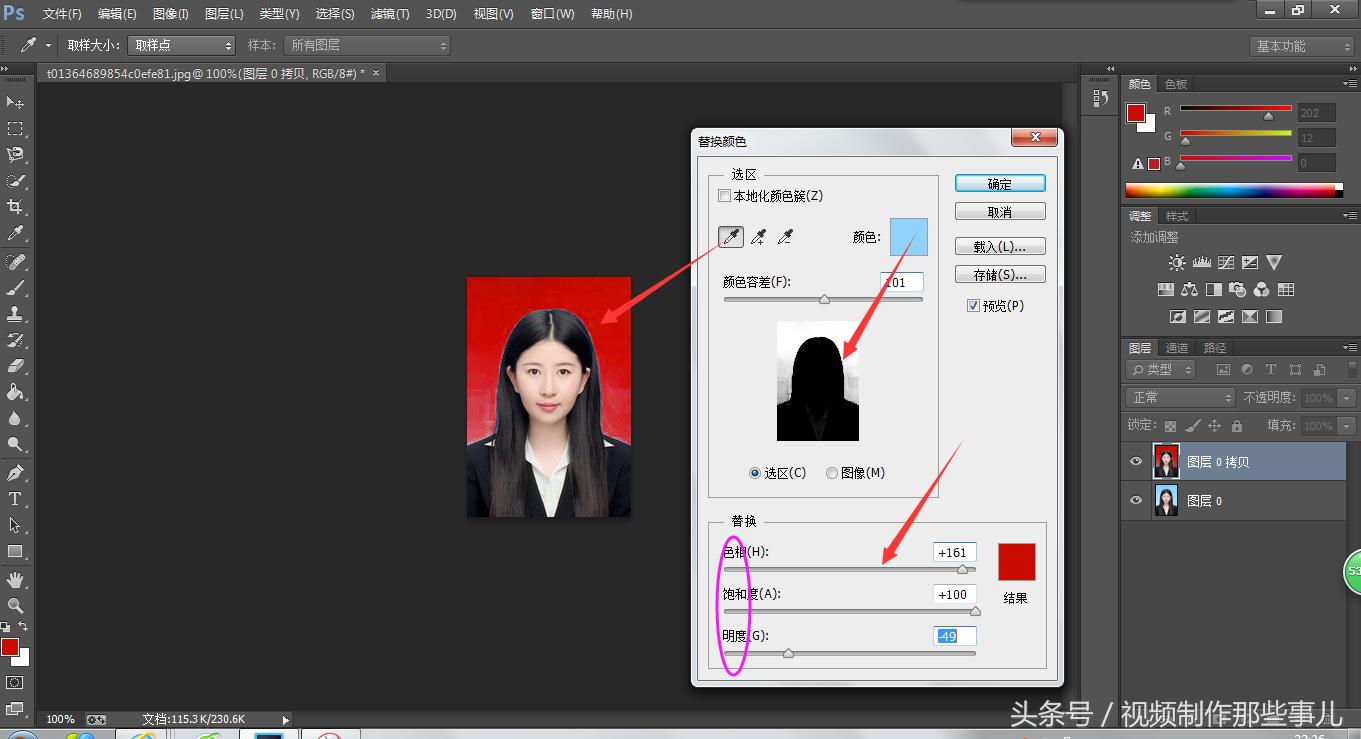Open the 滤镜 menu
The image size is (1361, 739).
coord(390,13)
